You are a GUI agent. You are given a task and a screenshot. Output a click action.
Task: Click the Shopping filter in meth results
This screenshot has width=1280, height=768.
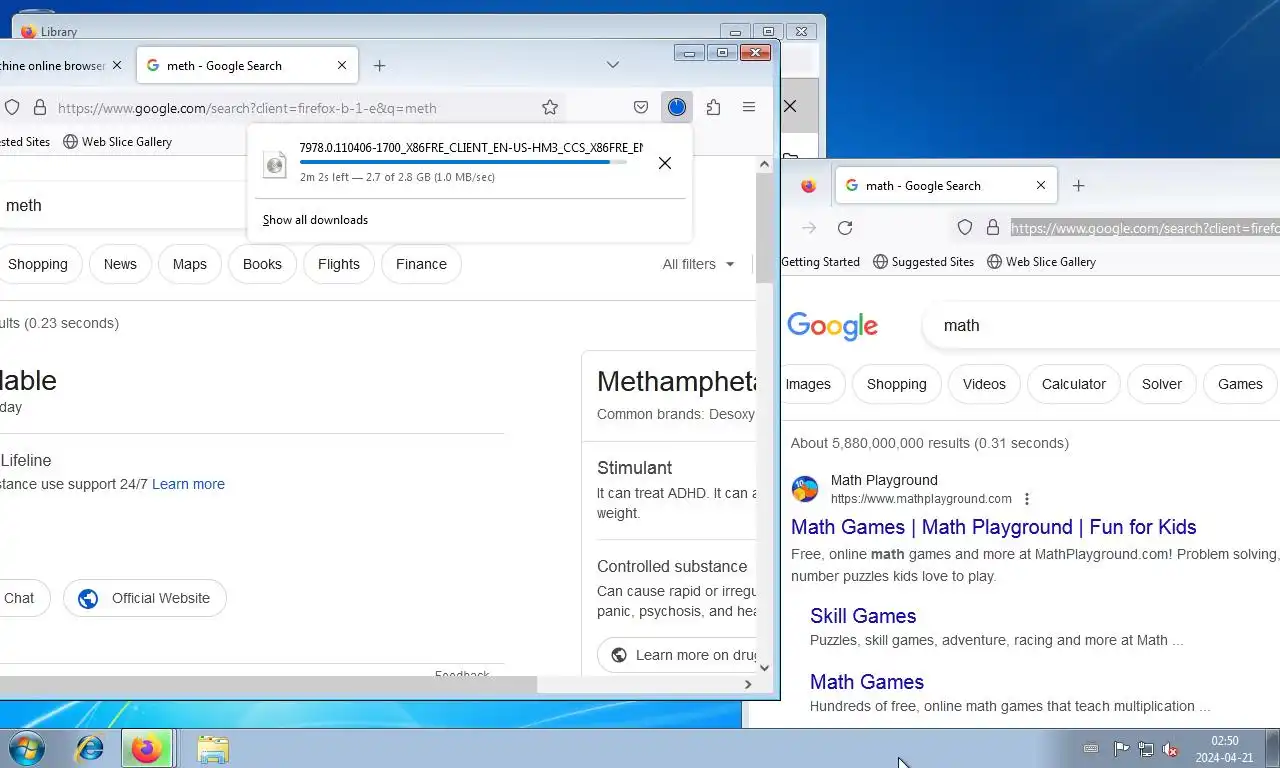(x=37, y=264)
